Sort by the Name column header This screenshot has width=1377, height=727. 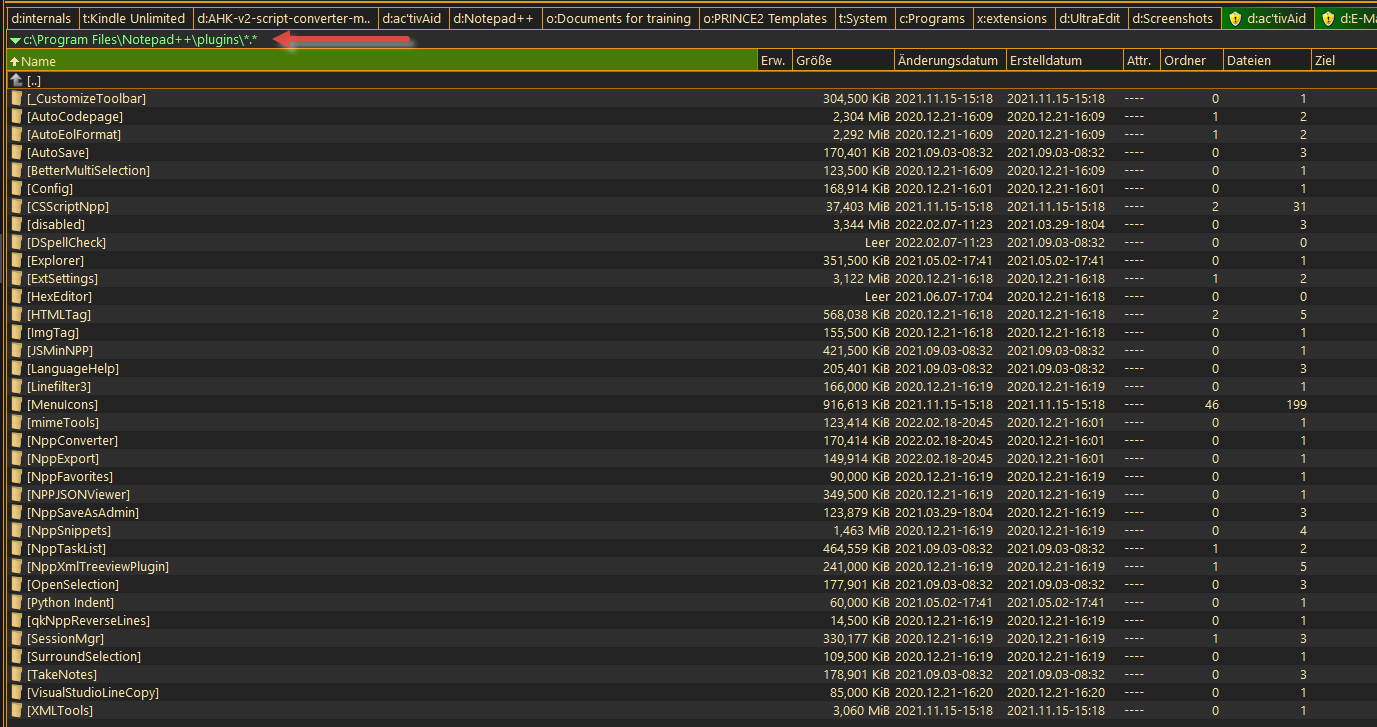click(x=382, y=61)
